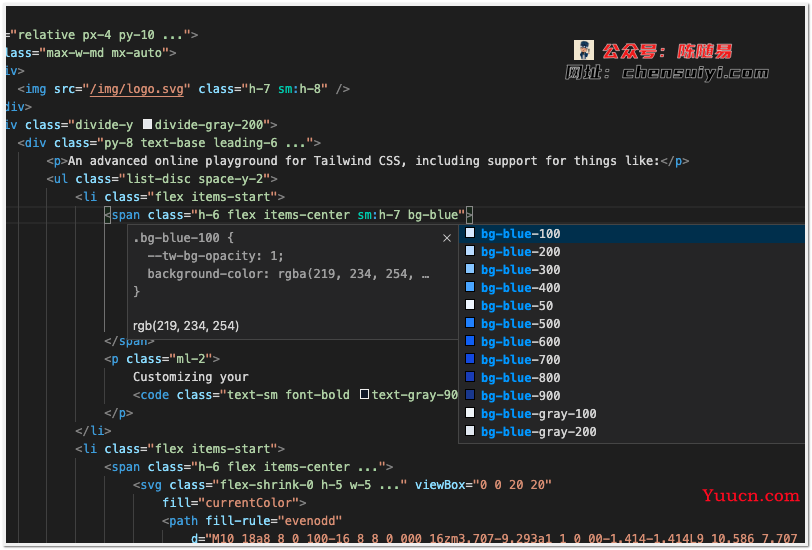This screenshot has height=550, width=812.
Task: Choose bg-blue-600 from the suggestion list
Action: click(x=631, y=342)
